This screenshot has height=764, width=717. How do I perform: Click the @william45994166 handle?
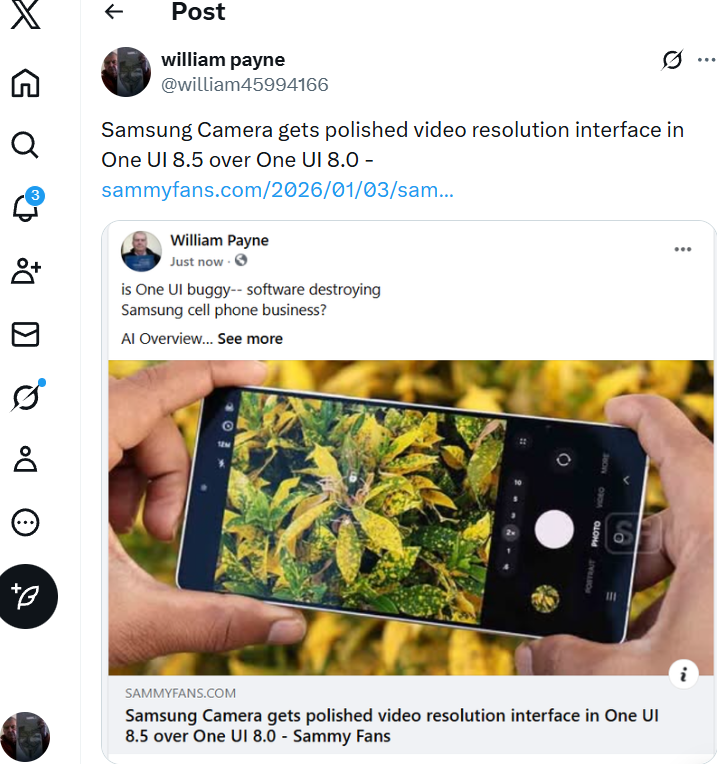[x=244, y=85]
